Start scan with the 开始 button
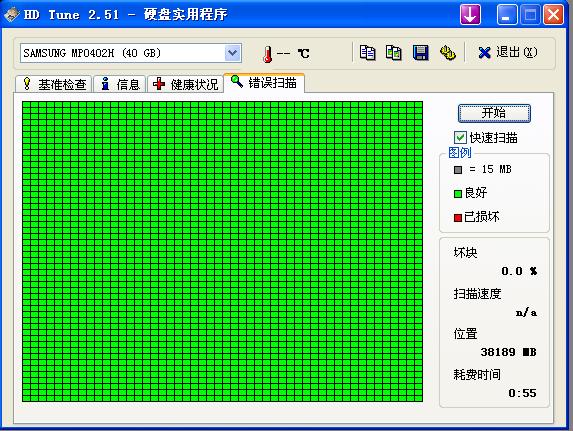 (494, 113)
